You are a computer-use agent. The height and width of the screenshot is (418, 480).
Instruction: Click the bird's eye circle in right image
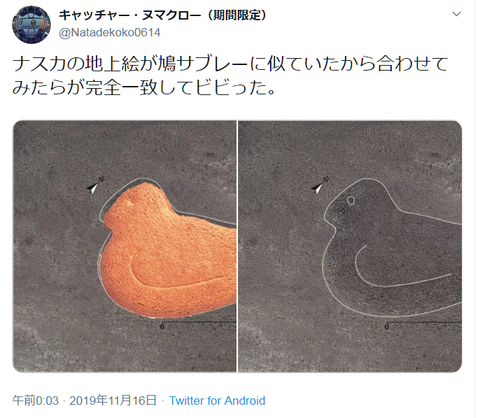pos(351,200)
